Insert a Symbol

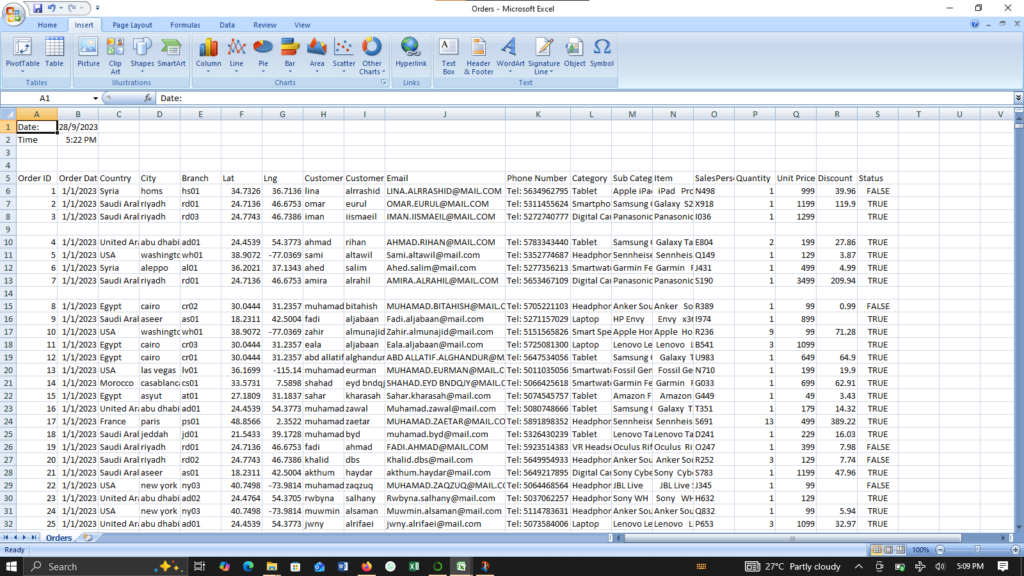[x=601, y=52]
